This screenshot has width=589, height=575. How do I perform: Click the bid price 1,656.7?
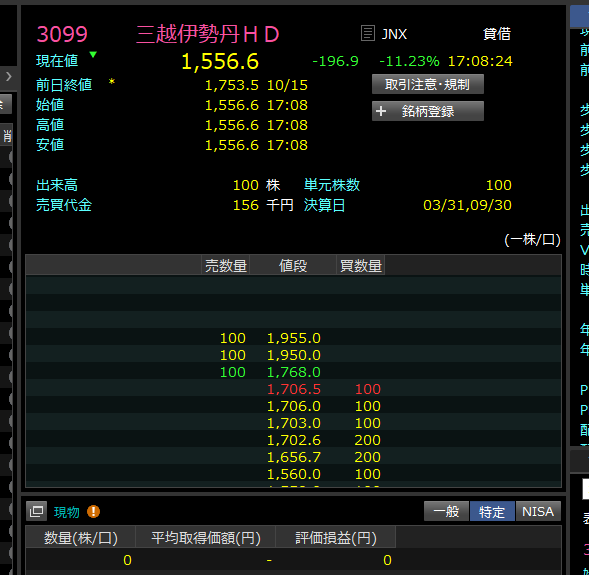coord(294,457)
